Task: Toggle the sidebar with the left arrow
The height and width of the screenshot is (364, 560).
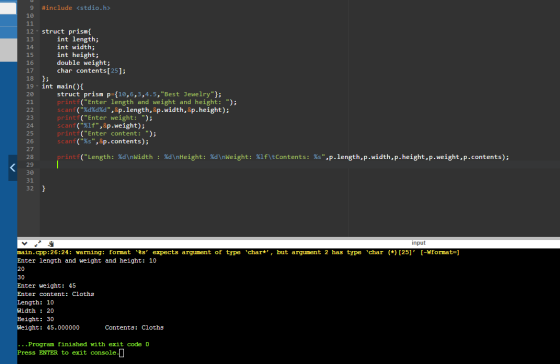Action: [12, 168]
